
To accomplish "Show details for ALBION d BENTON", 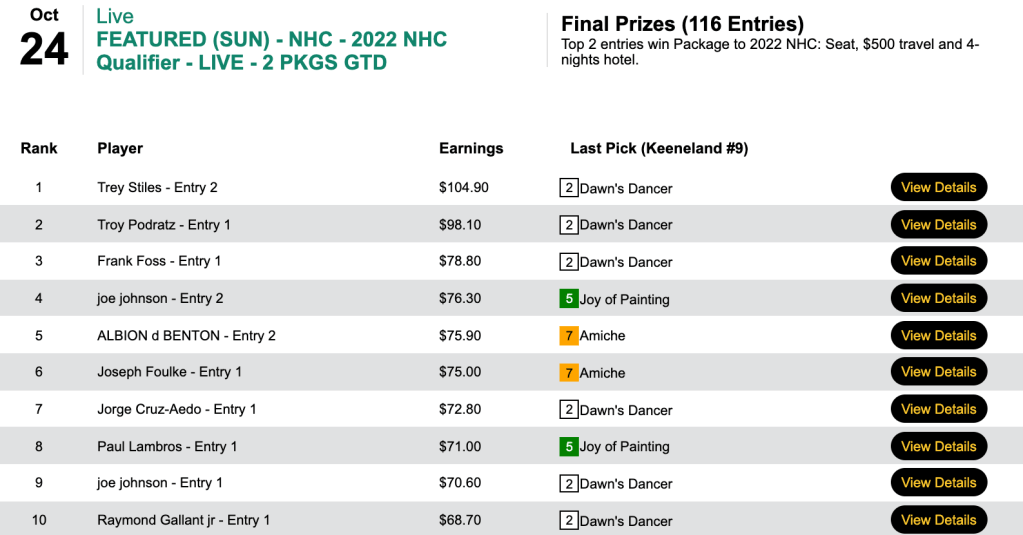I will coord(938,335).
